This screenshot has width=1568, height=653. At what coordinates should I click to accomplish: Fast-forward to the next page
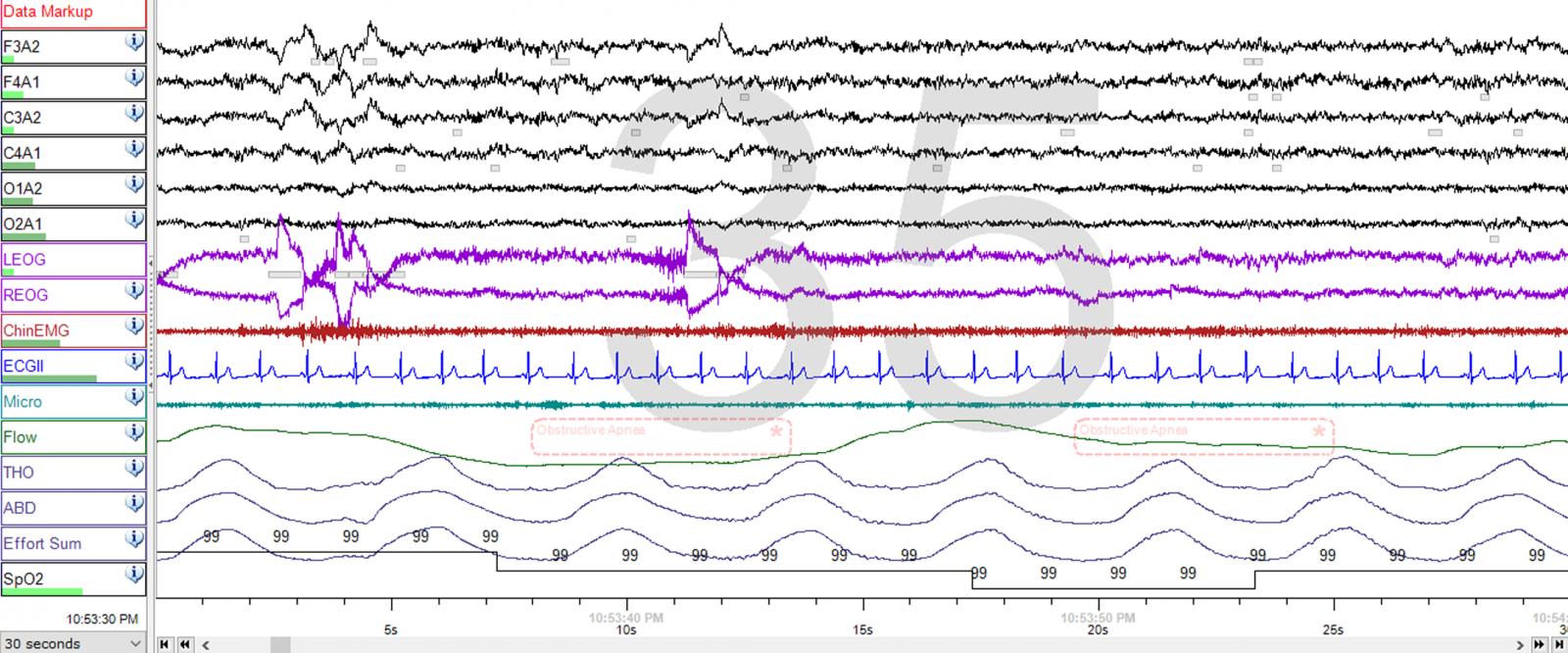[x=1539, y=644]
